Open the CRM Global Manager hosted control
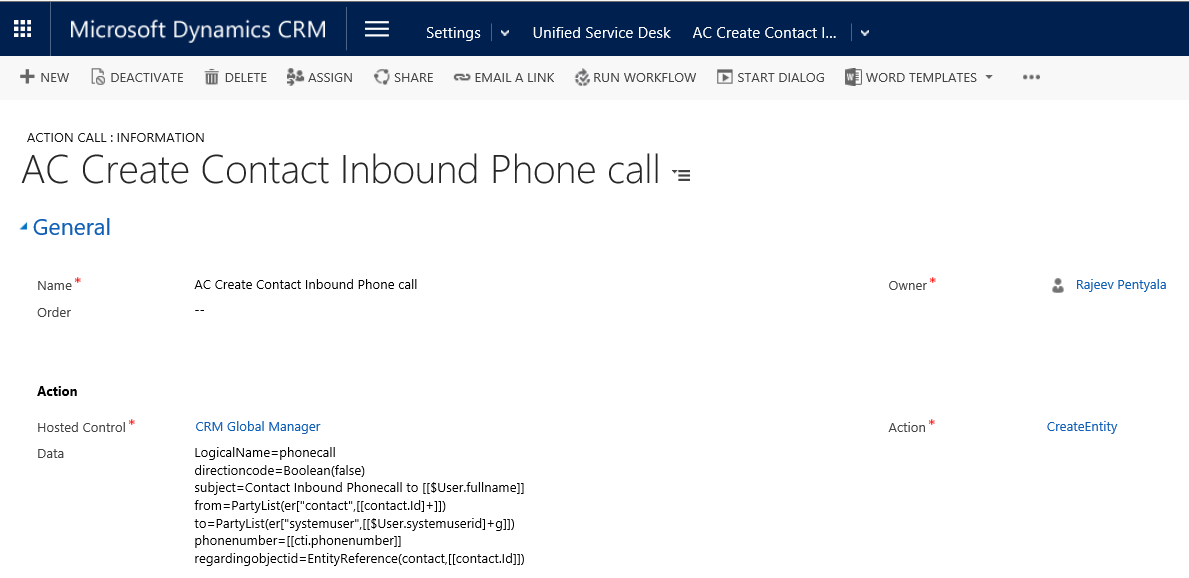The height and width of the screenshot is (578, 1189). (257, 427)
